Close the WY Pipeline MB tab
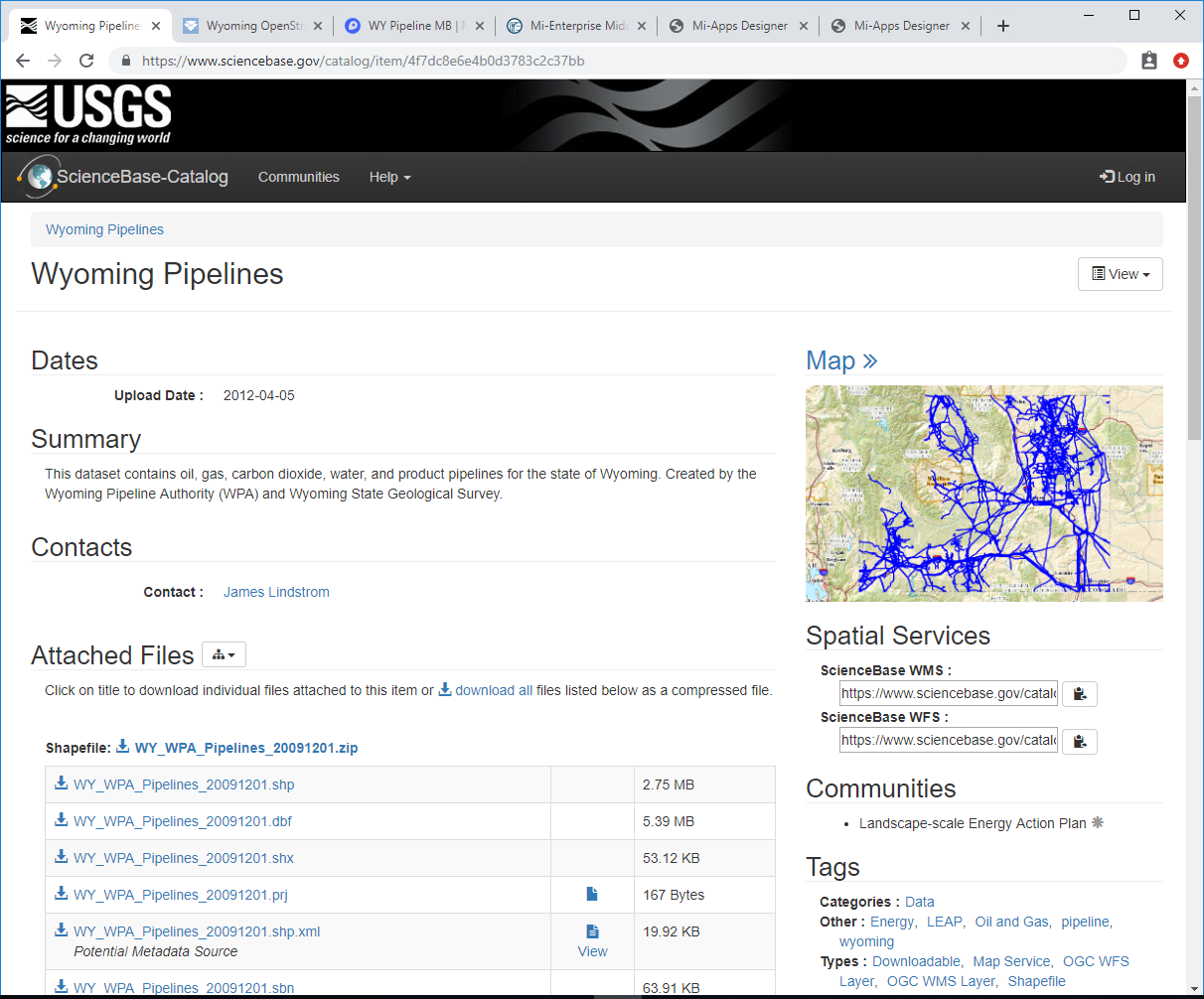 480,26
